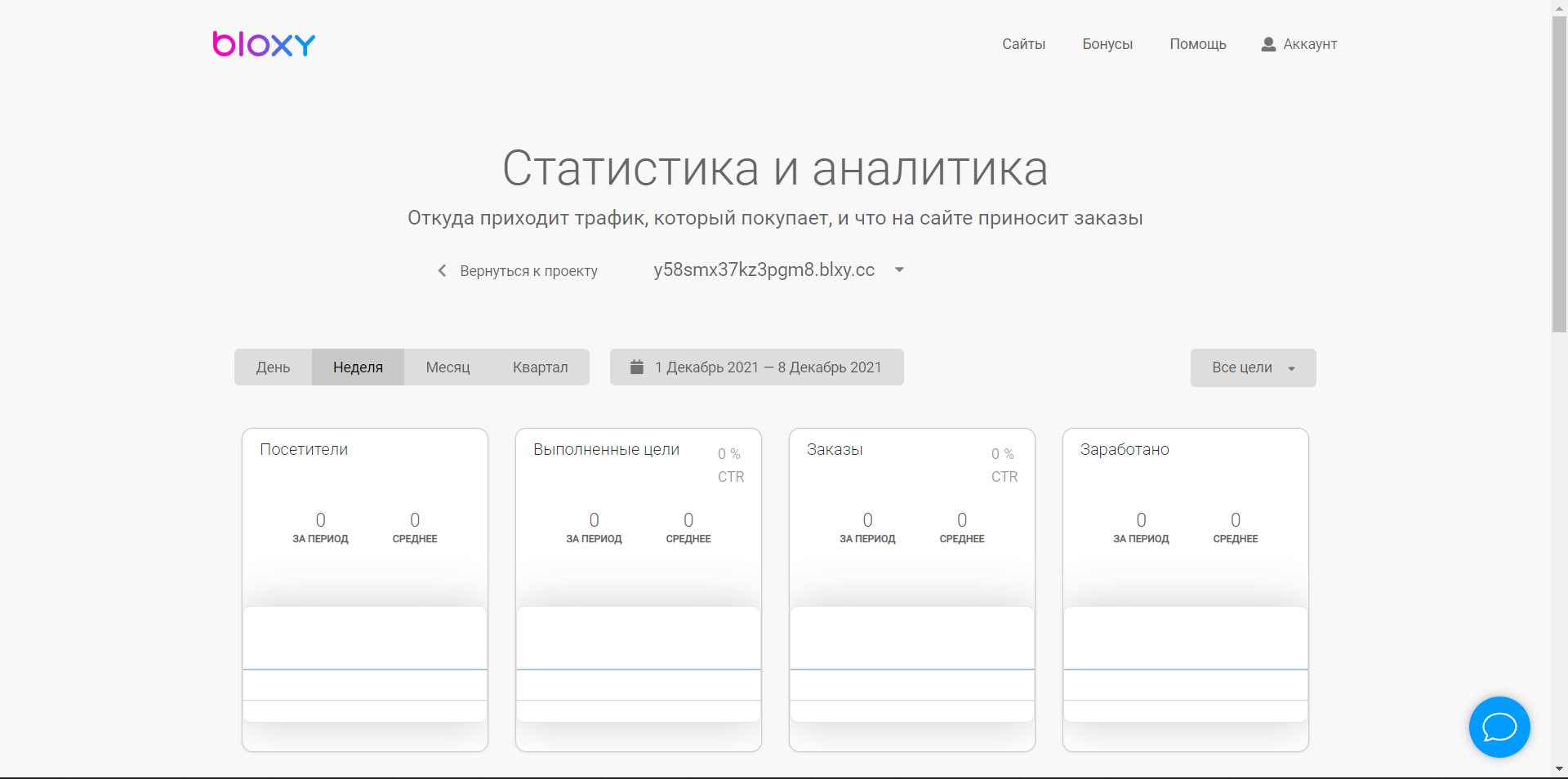Screen dimensions: 1568x779
Task: Click the account person icon
Action: coord(1268,44)
